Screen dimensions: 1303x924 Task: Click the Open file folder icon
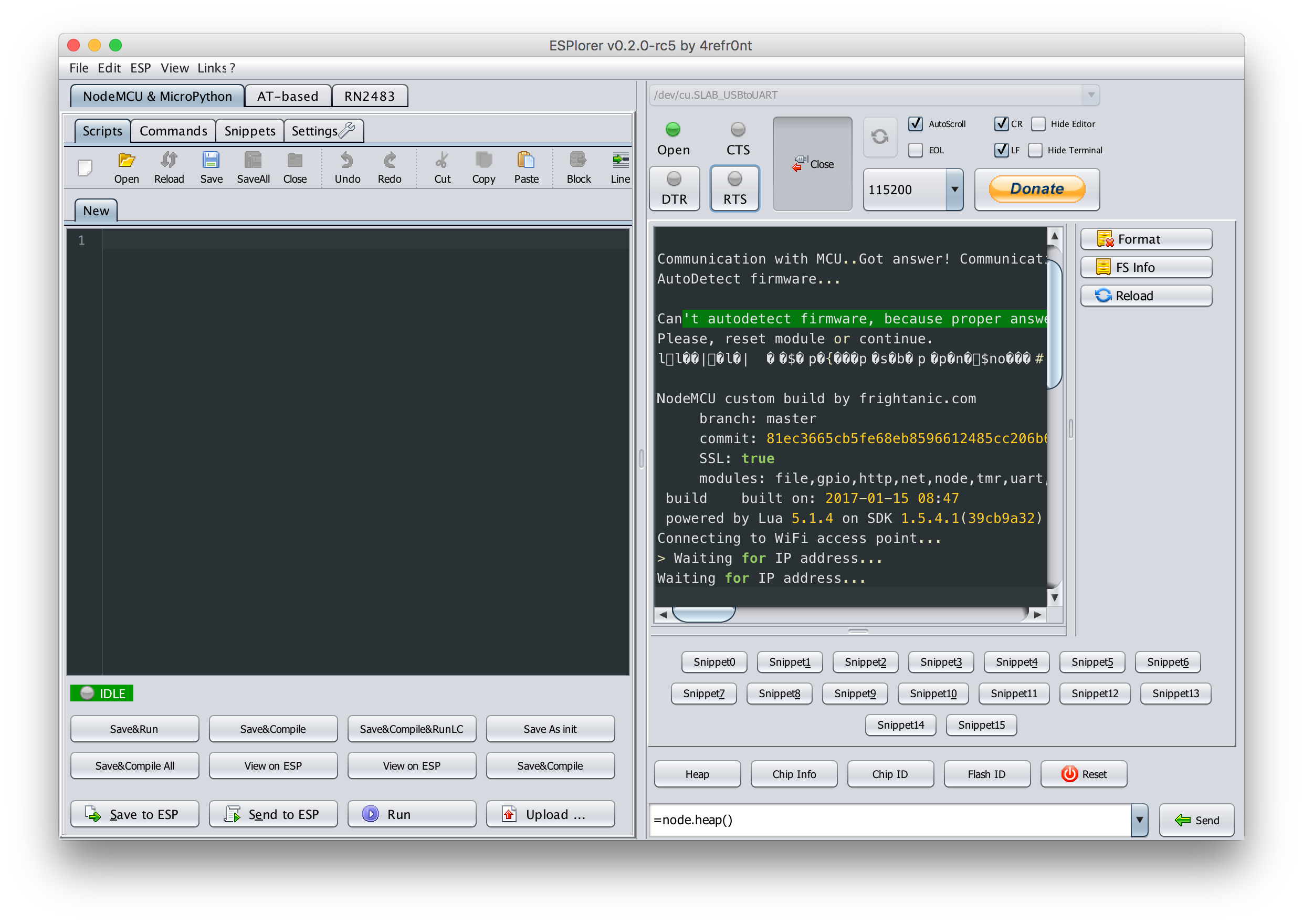click(x=127, y=161)
